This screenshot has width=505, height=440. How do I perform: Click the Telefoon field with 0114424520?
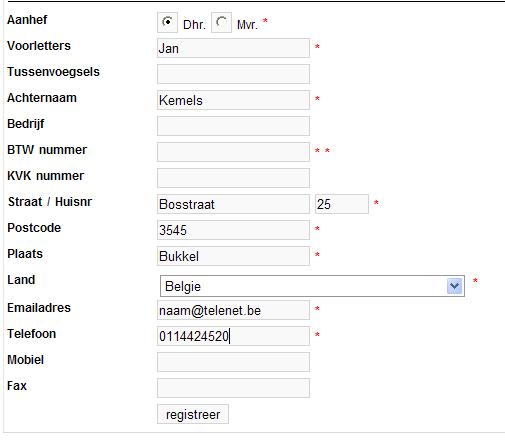pyautogui.click(x=233, y=336)
